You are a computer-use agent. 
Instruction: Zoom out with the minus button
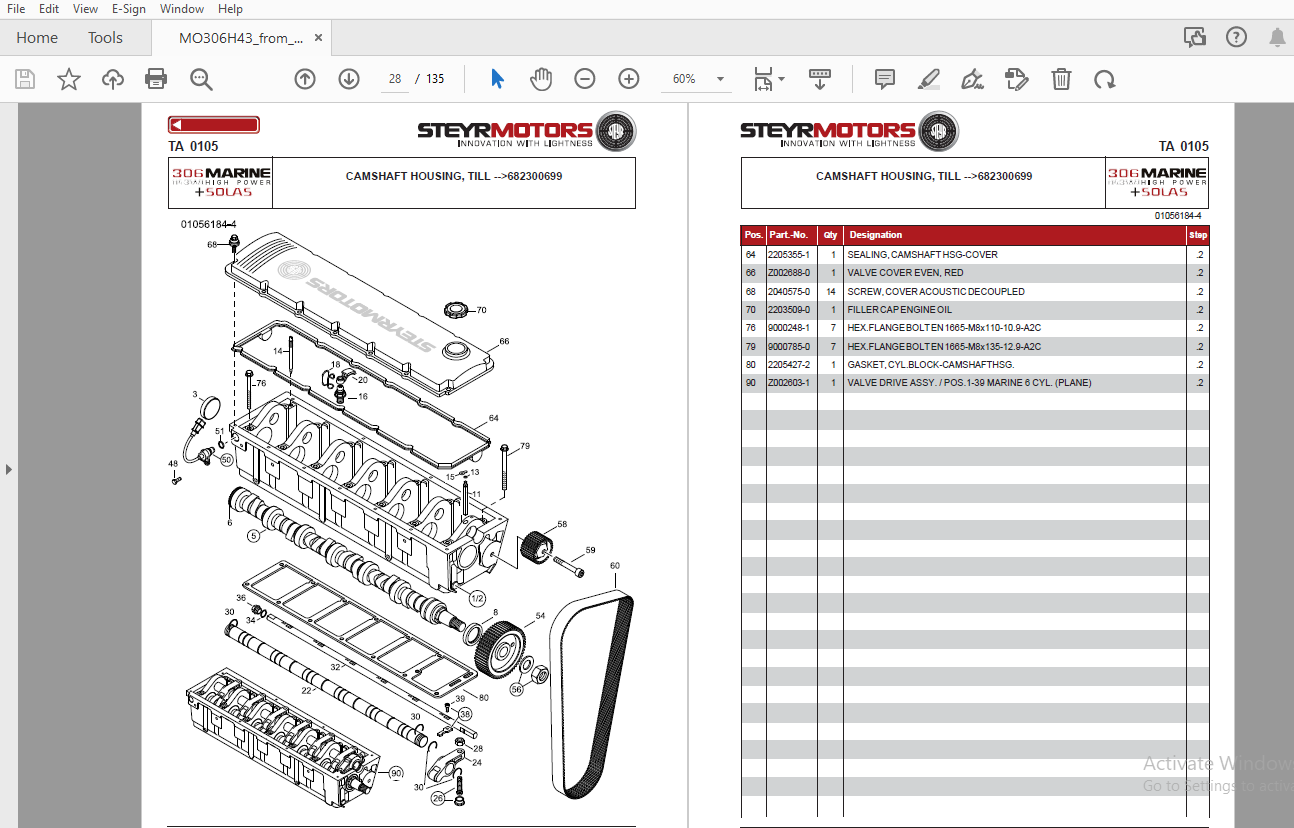pos(585,79)
